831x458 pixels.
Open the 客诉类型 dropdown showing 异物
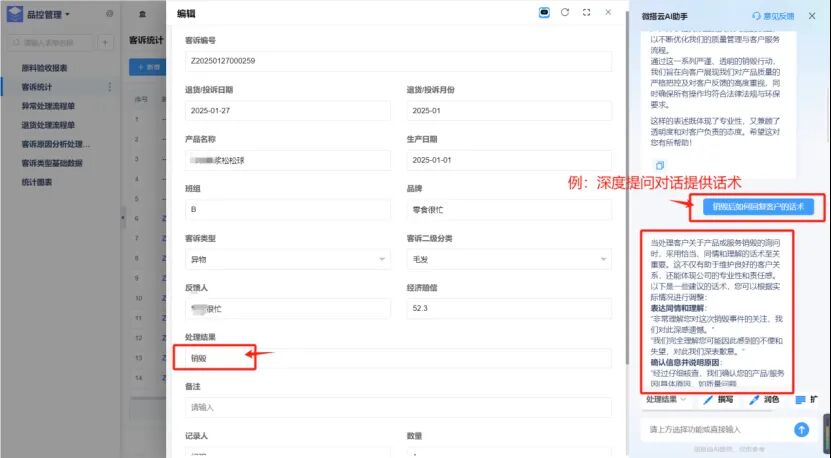coord(288,259)
